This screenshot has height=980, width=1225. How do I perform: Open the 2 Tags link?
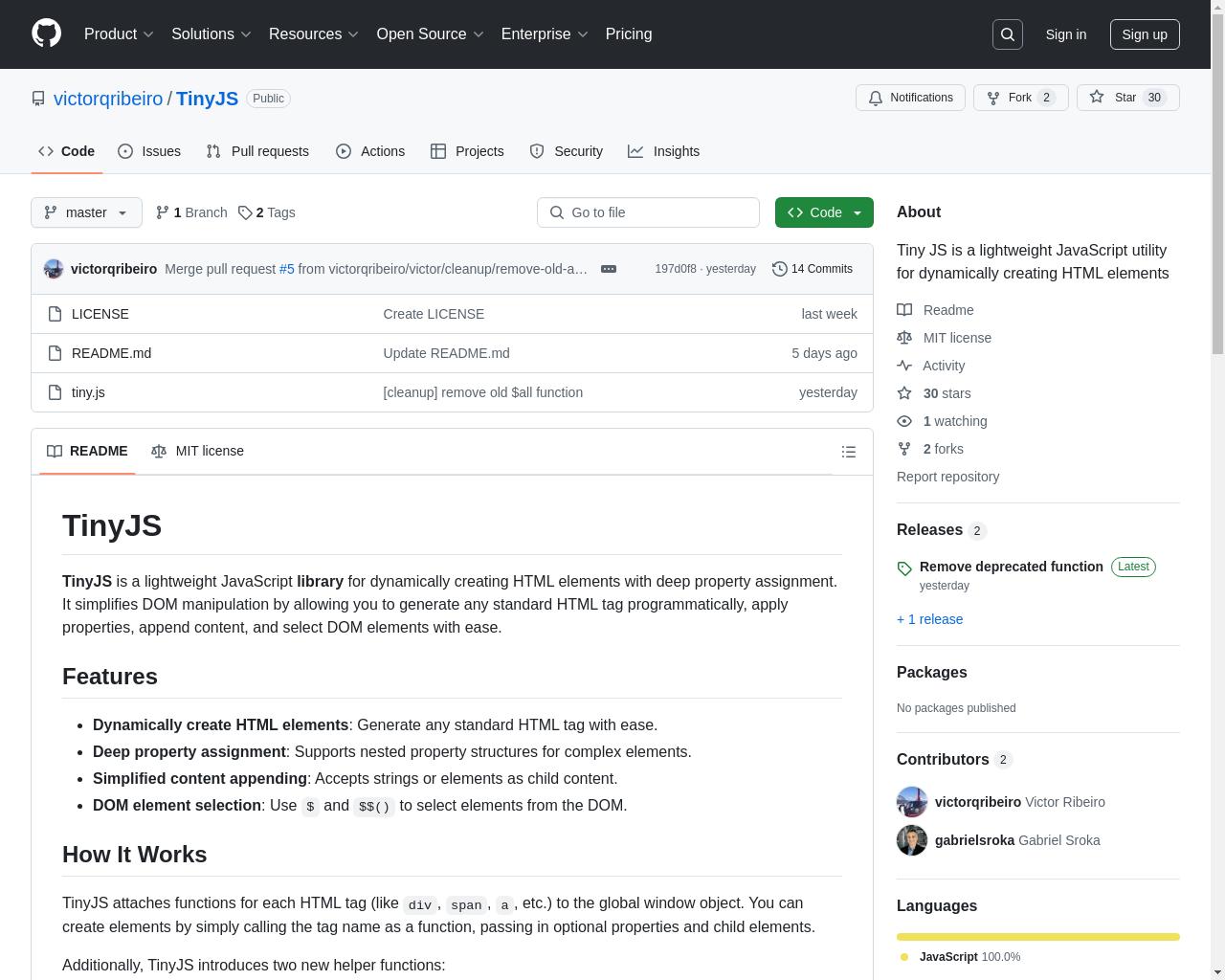pos(267,212)
